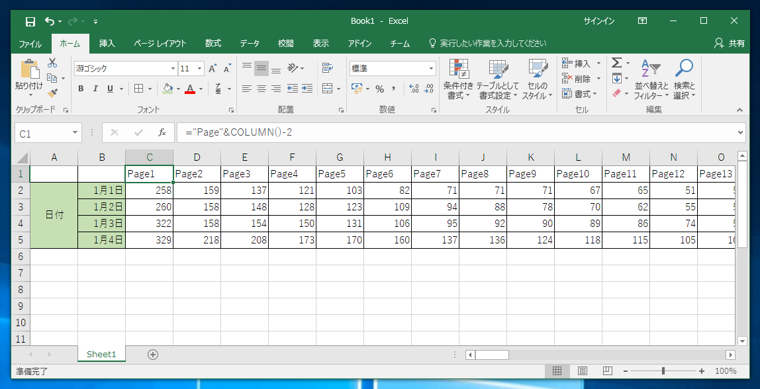Select the Sheet1 tab

101,354
